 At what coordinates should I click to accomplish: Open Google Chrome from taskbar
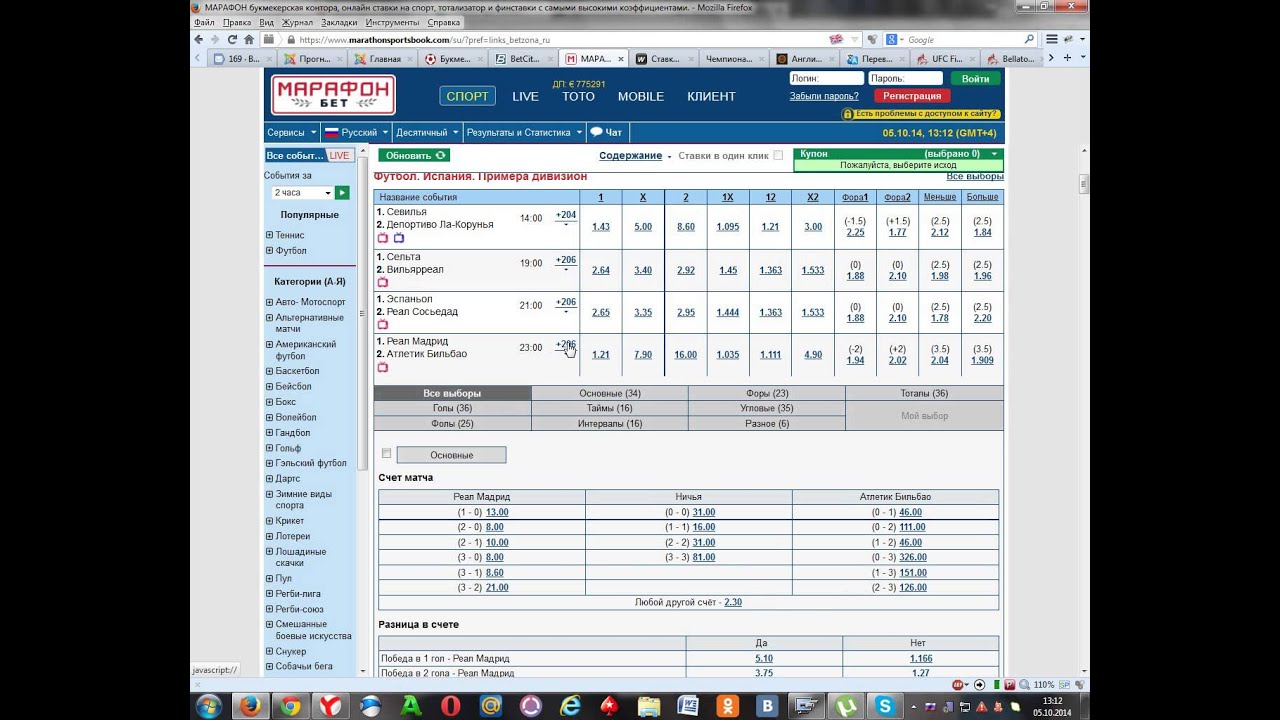[290, 706]
